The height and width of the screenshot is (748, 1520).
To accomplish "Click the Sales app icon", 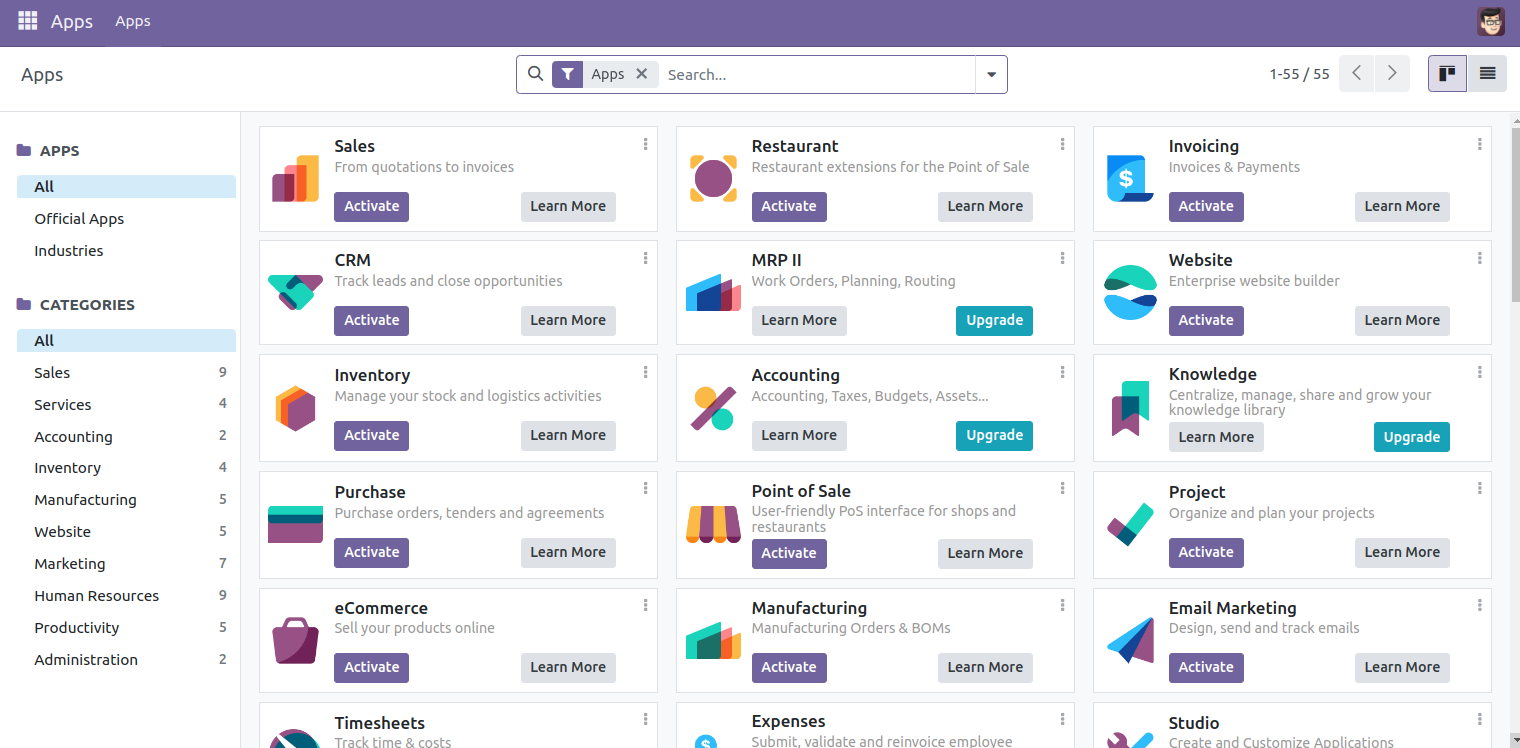I will 295,179.
